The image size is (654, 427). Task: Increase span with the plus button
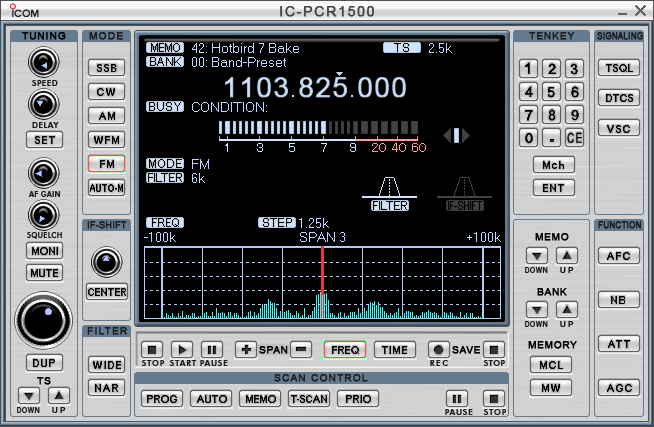pos(245,350)
